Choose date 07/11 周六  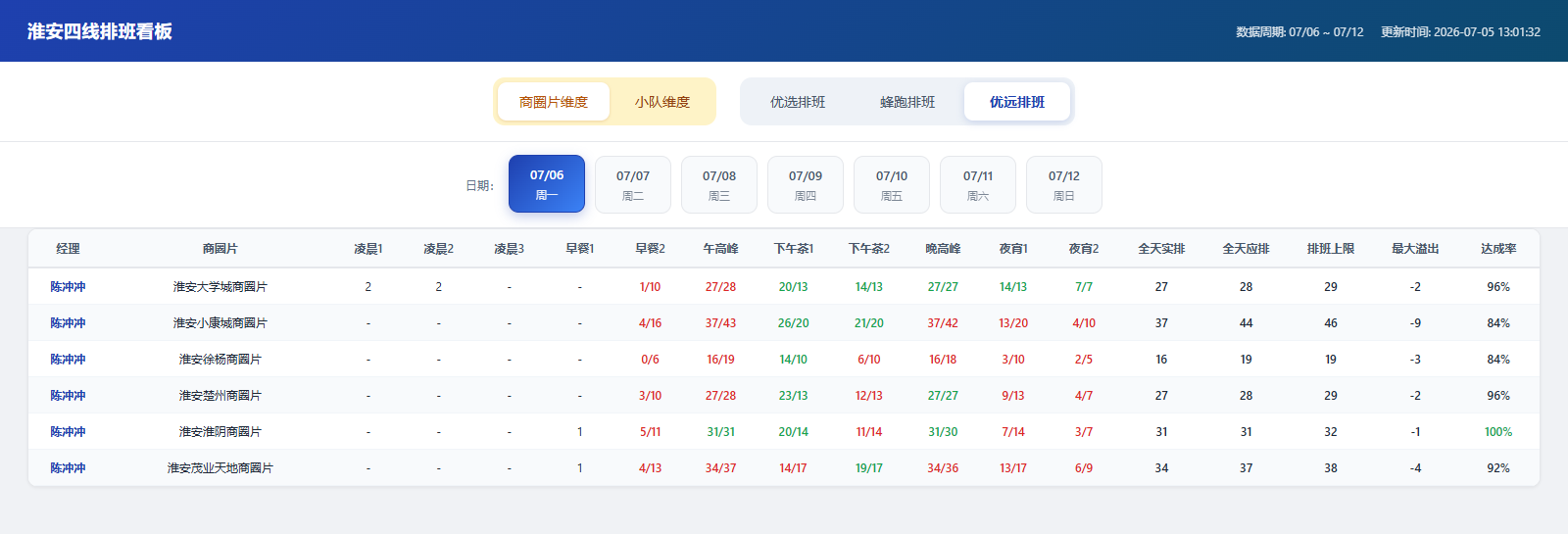pyautogui.click(x=978, y=184)
